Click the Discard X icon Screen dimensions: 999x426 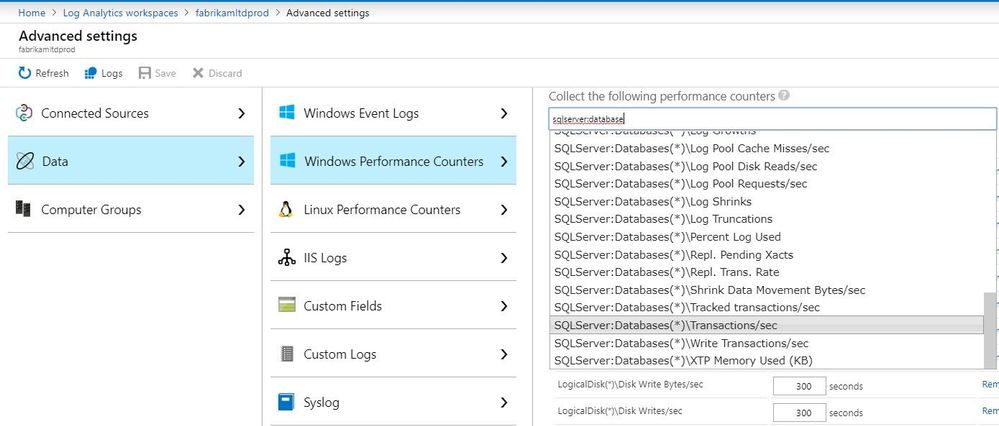pyautogui.click(x=198, y=73)
